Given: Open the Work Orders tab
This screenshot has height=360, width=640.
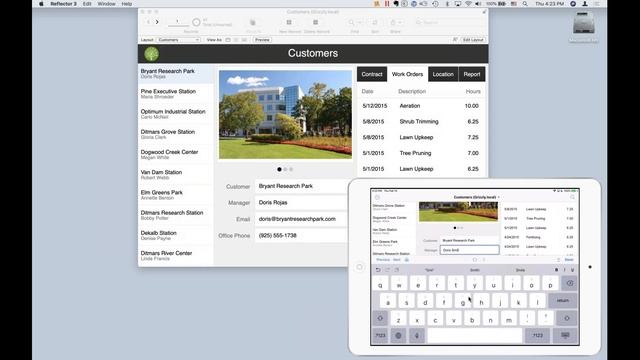Looking at the screenshot, I should click(407, 74).
